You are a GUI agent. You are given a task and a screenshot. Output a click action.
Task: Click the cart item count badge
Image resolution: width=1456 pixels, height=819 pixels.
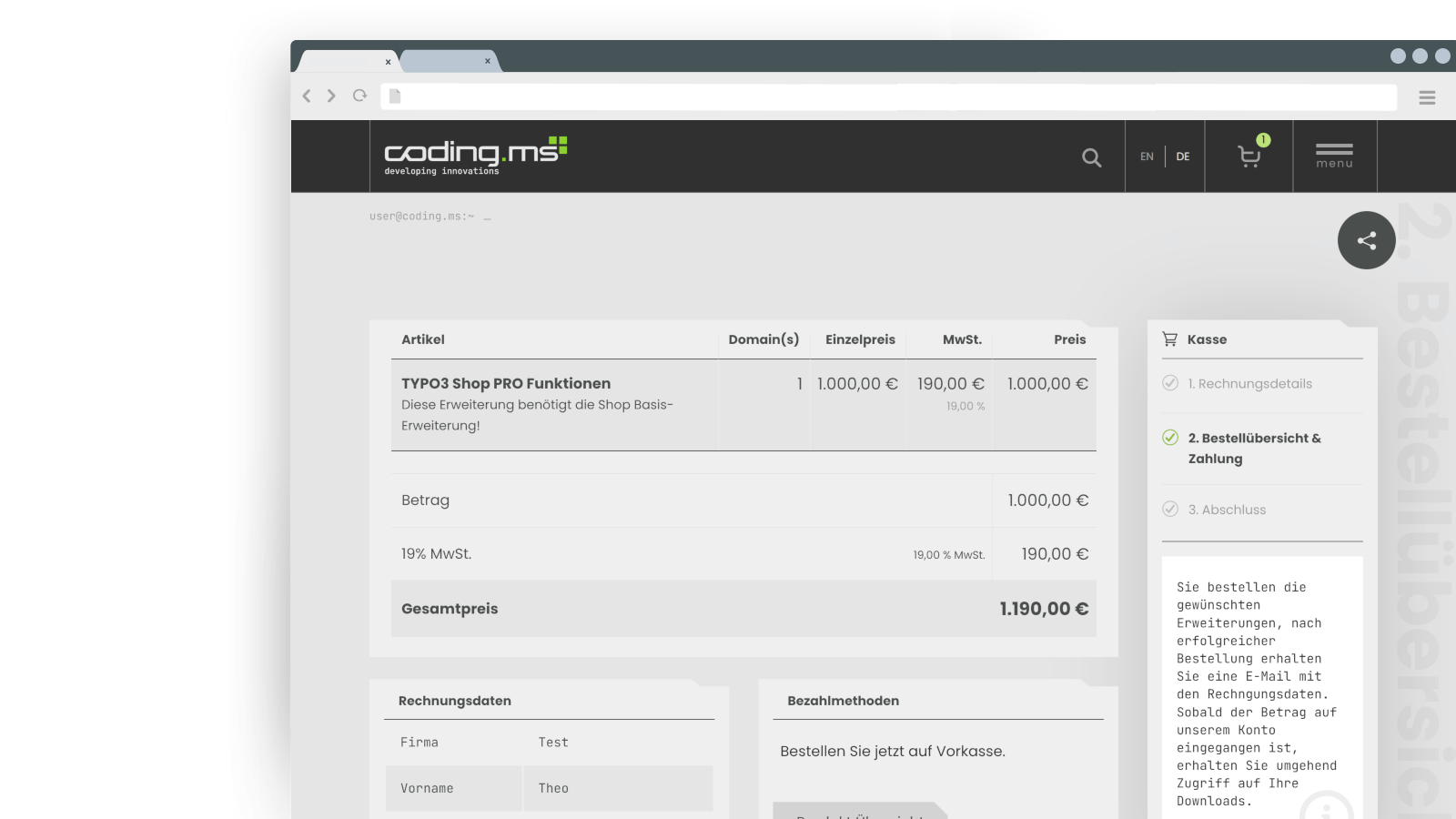[1263, 139]
